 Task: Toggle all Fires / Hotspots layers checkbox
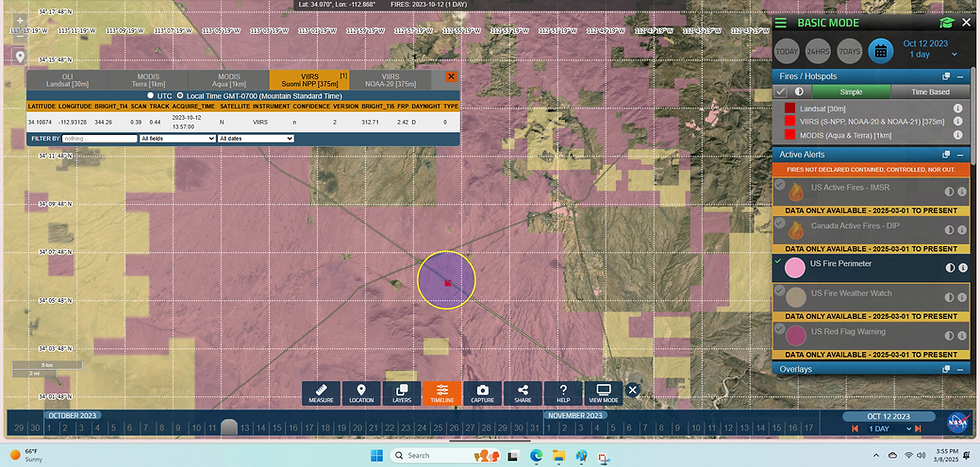tap(781, 92)
